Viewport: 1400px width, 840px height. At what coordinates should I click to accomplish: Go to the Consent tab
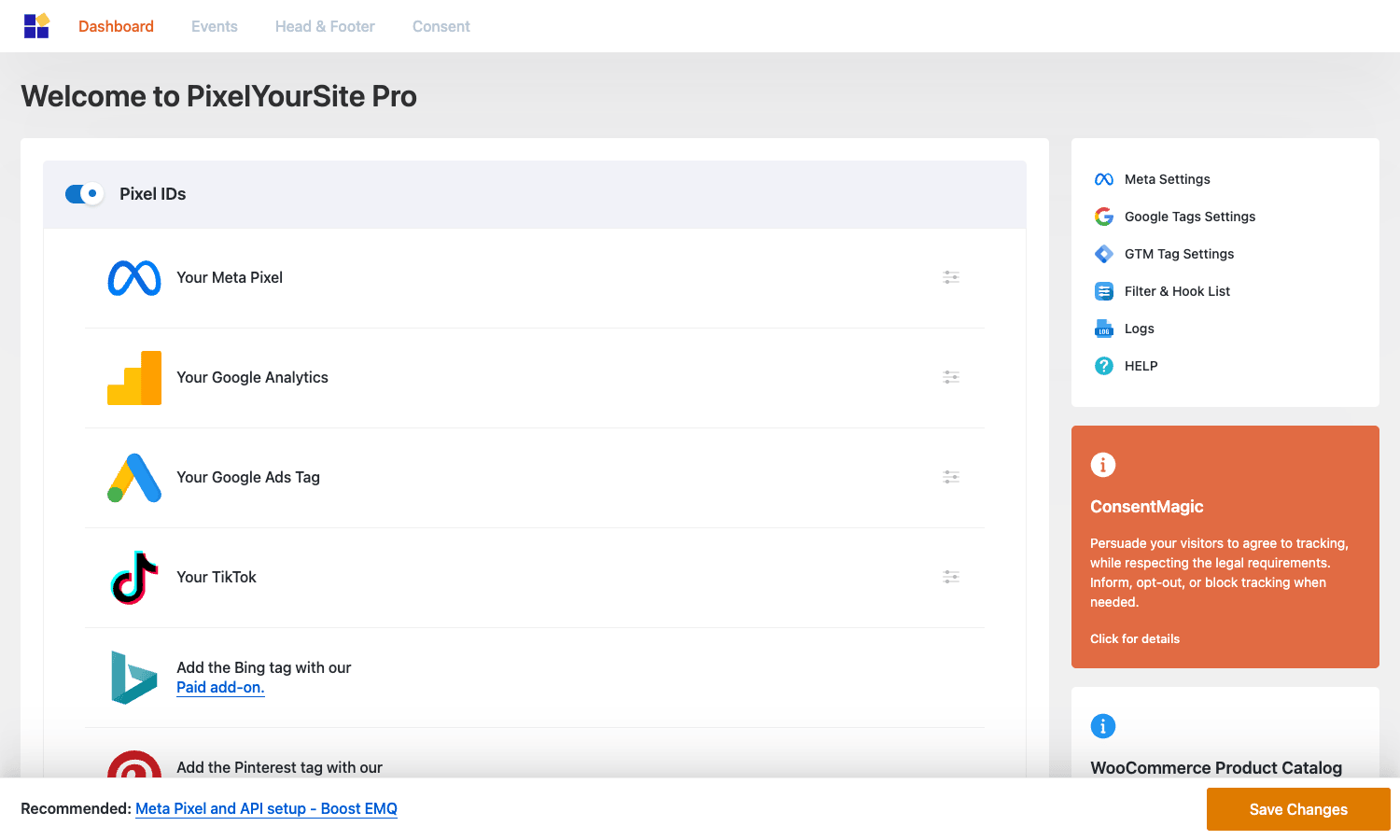coord(441,26)
